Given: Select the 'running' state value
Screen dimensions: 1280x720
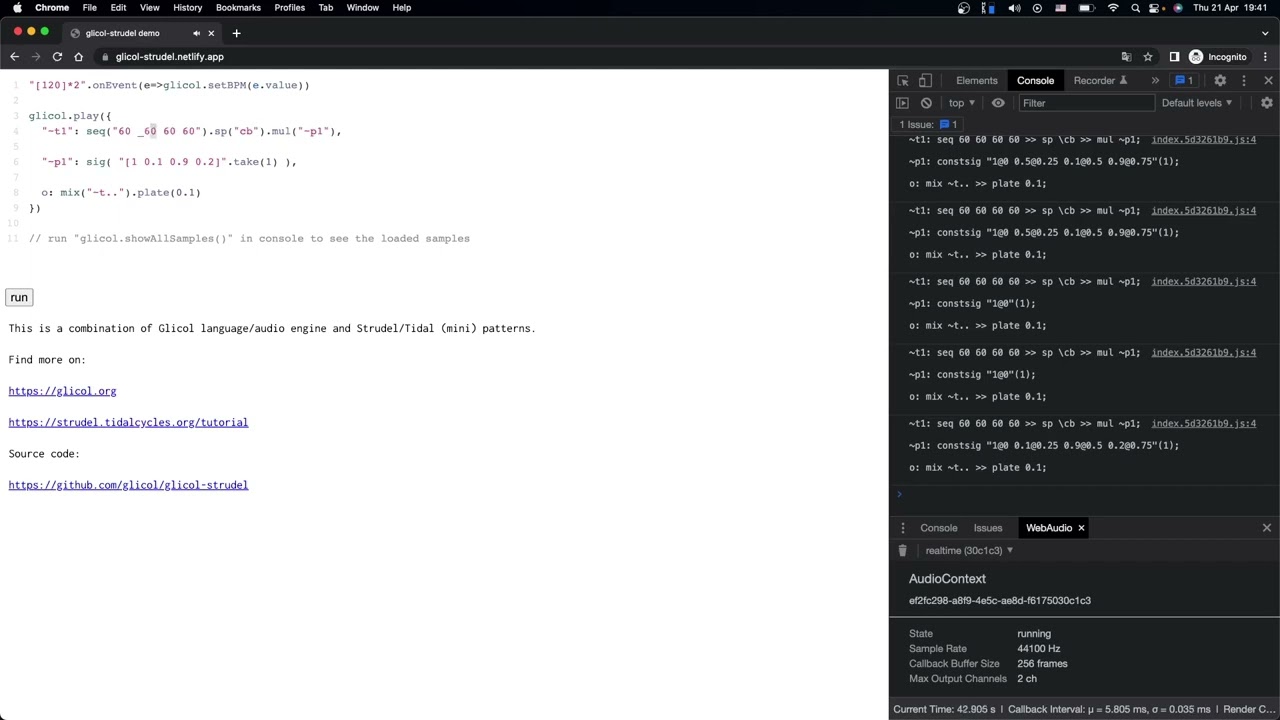Looking at the screenshot, I should 1034,634.
